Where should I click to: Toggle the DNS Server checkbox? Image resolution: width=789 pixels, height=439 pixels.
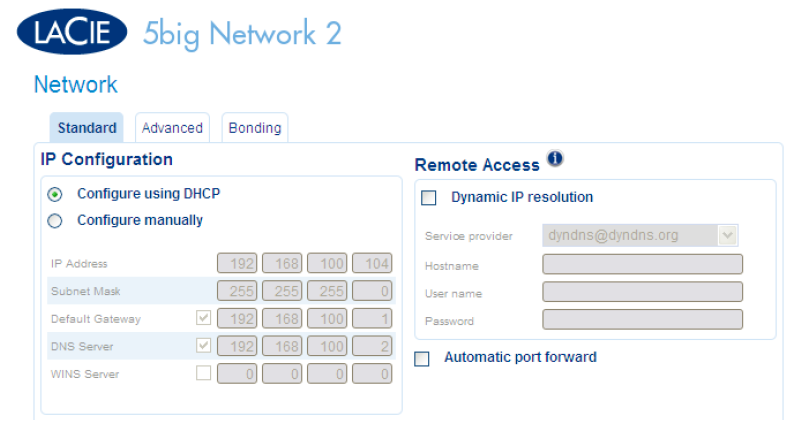(x=203, y=345)
